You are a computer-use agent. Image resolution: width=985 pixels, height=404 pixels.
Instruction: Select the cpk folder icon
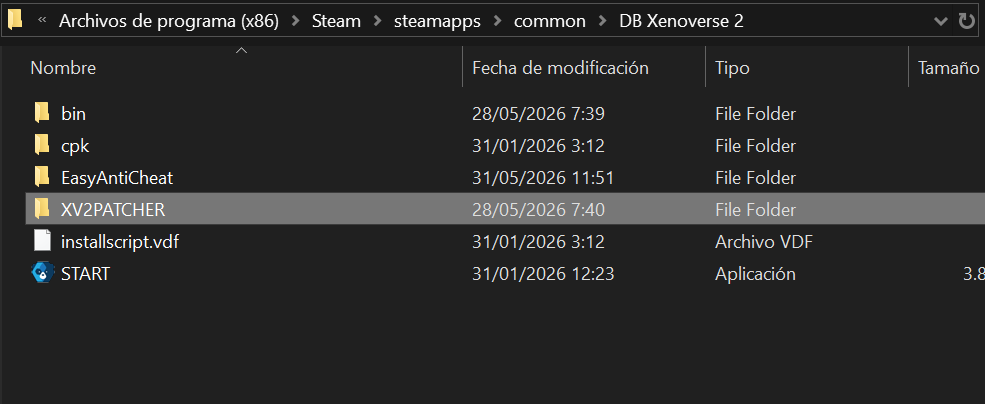coord(42,146)
